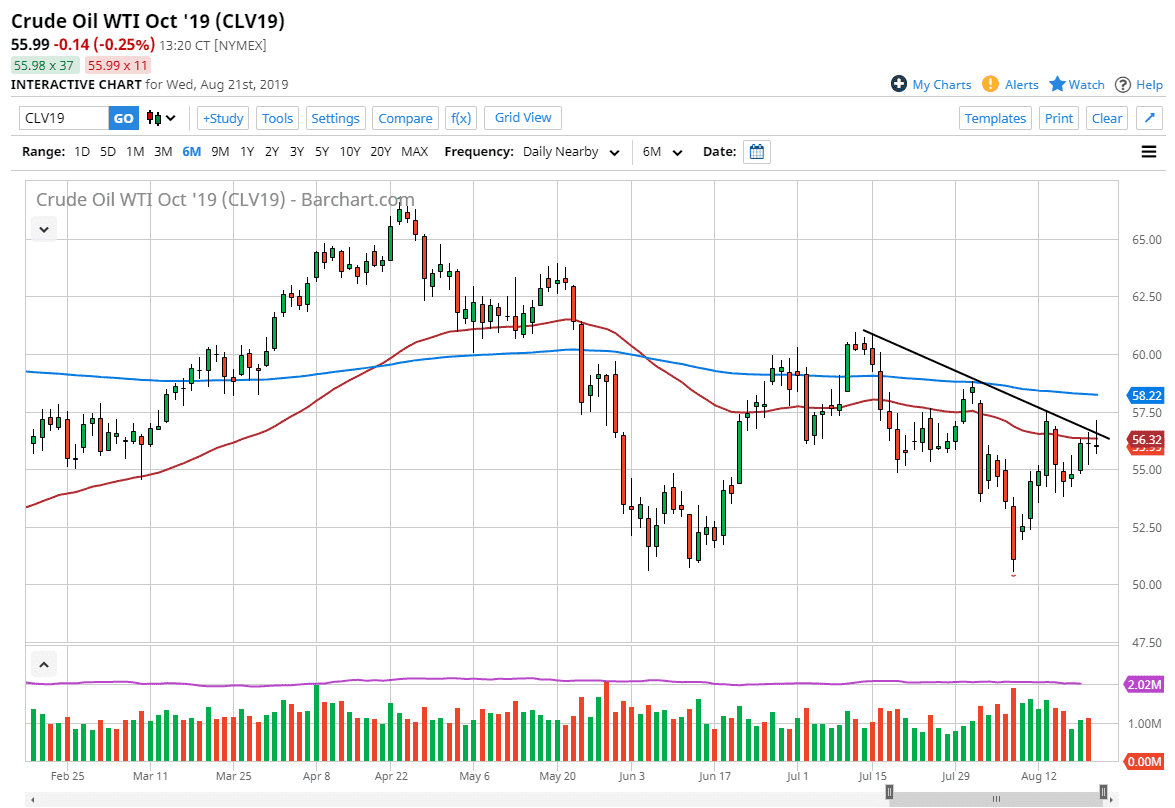
Task: Click the pop-out expand chart arrow
Action: pyautogui.click(x=1149, y=118)
